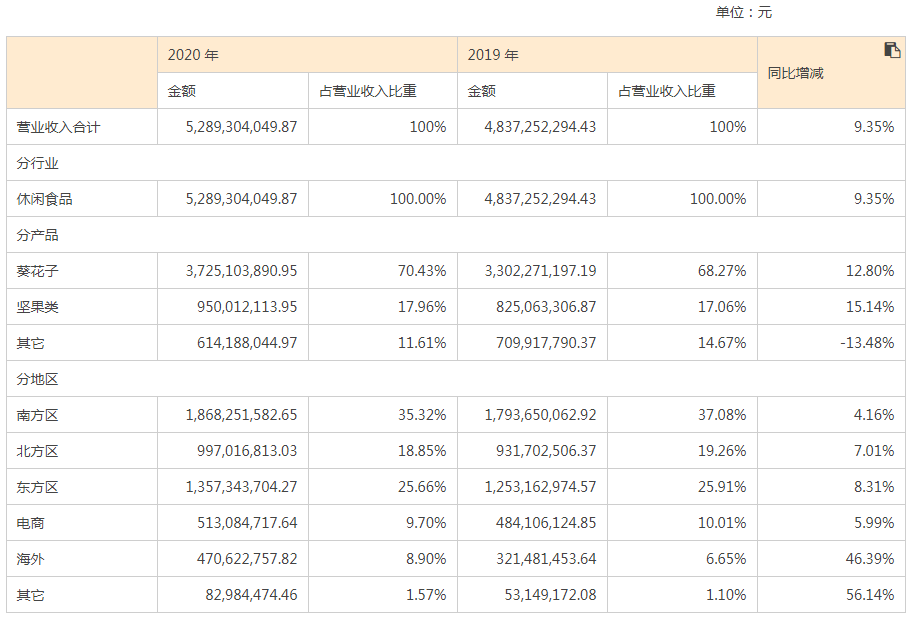
Task: Select the 2019 年 column header
Action: point(493,55)
